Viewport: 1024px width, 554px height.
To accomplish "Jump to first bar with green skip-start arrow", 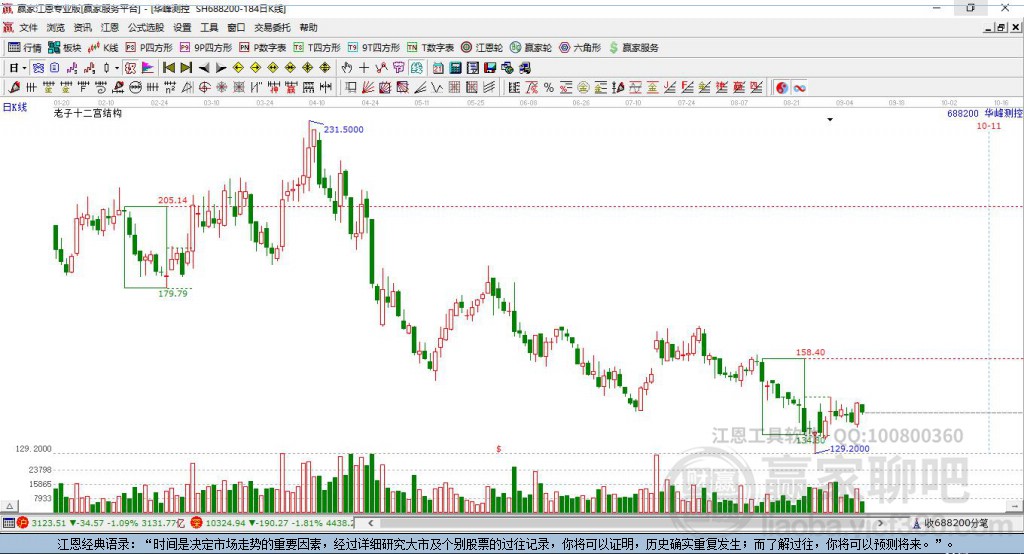I will point(168,68).
